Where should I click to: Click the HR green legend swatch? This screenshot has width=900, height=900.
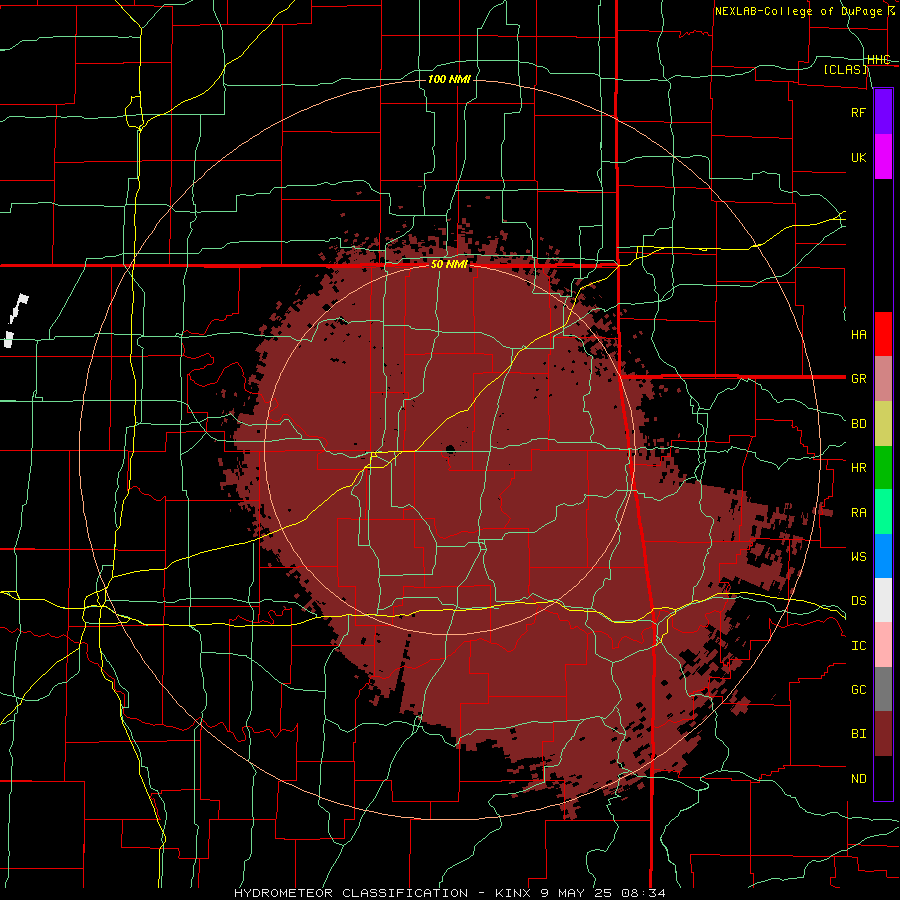click(x=883, y=467)
